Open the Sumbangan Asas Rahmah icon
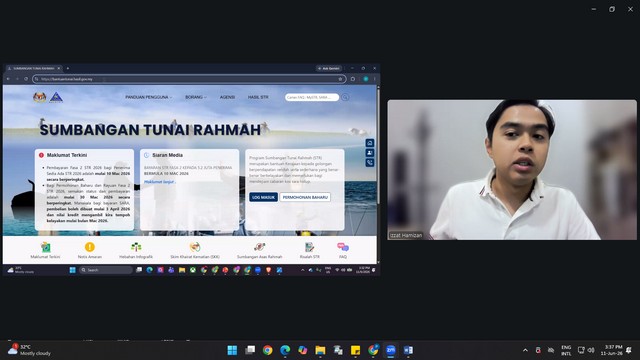This screenshot has height=360, width=640. point(260,247)
